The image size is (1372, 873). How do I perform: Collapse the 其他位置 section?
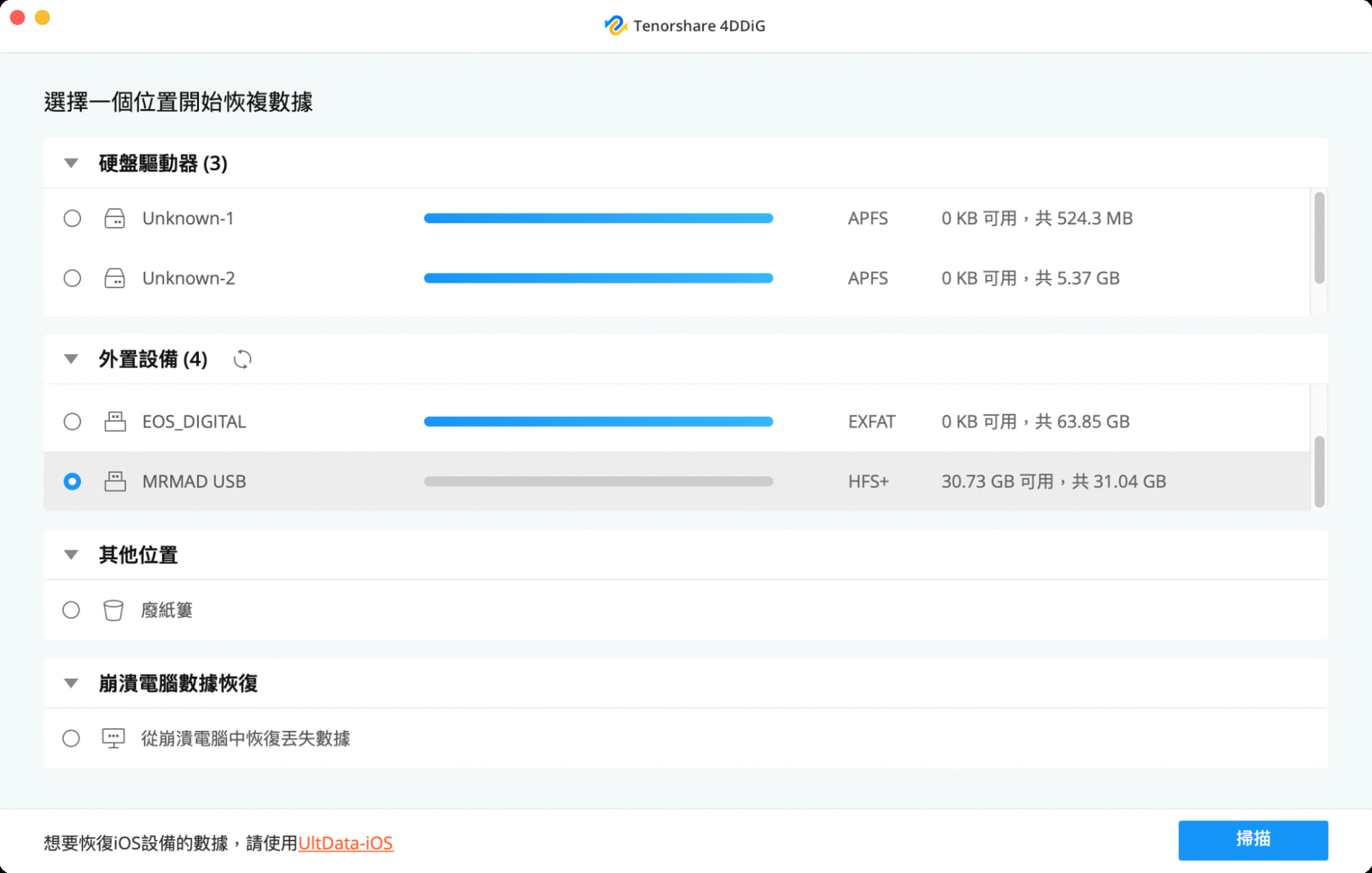point(71,555)
